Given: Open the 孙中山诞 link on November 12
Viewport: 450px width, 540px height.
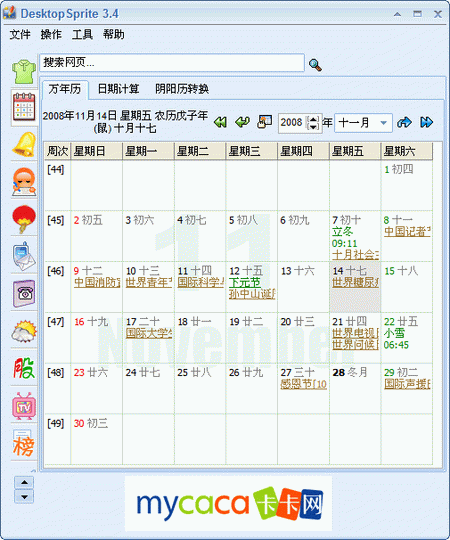Looking at the screenshot, I should [252, 294].
